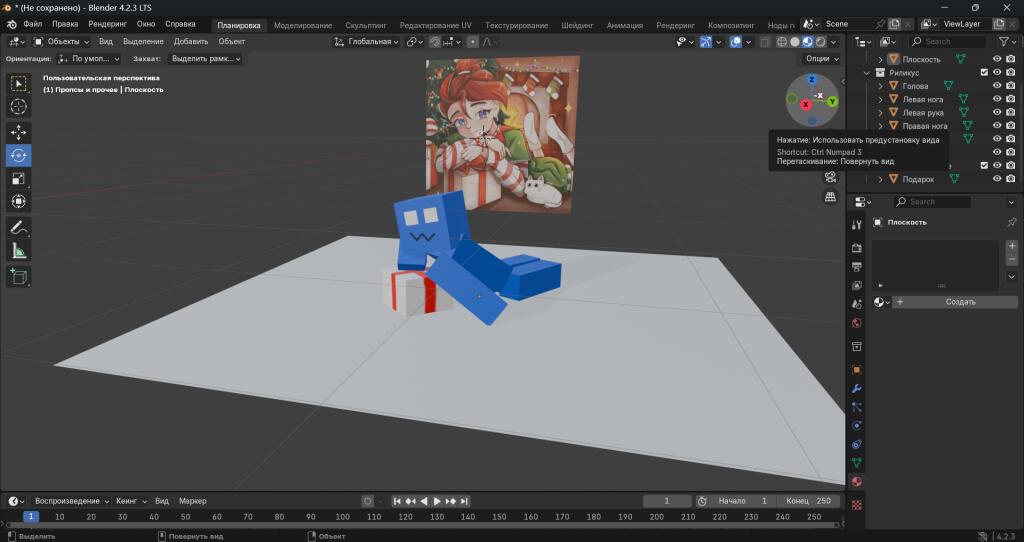This screenshot has width=1024, height=542.
Task: Select the Measure tool
Action: pyautogui.click(x=18, y=251)
